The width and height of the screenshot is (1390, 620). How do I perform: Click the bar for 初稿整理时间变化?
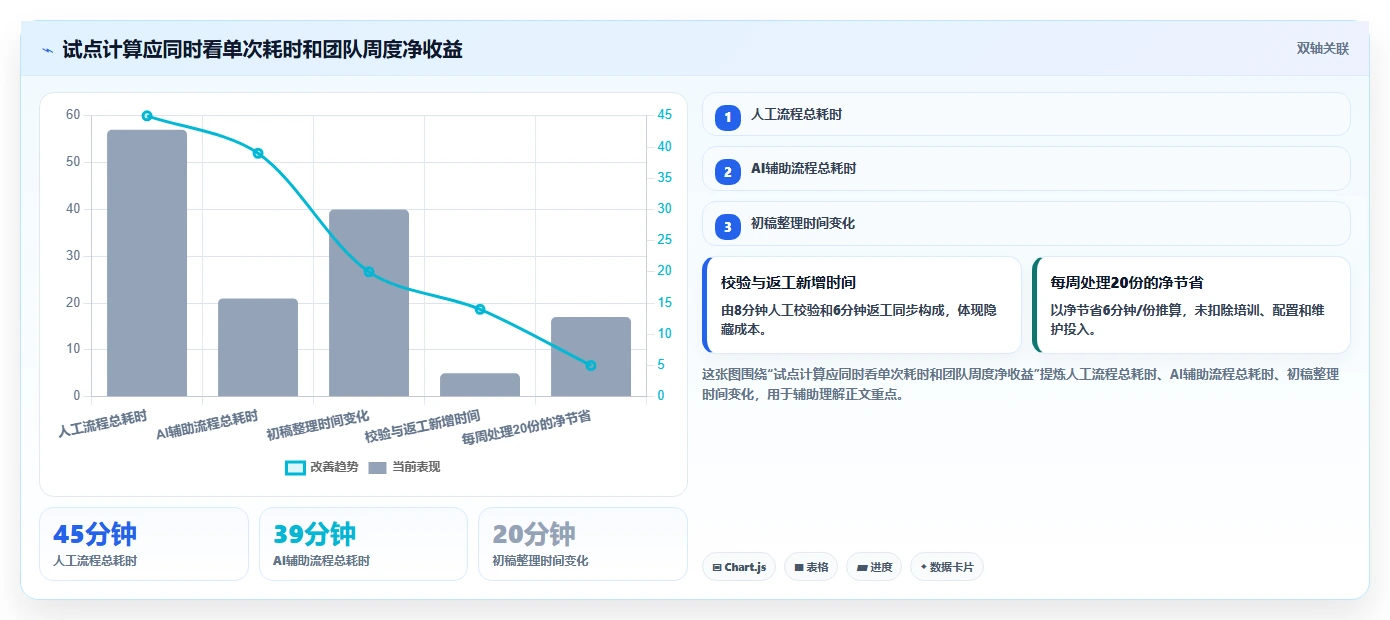click(369, 303)
